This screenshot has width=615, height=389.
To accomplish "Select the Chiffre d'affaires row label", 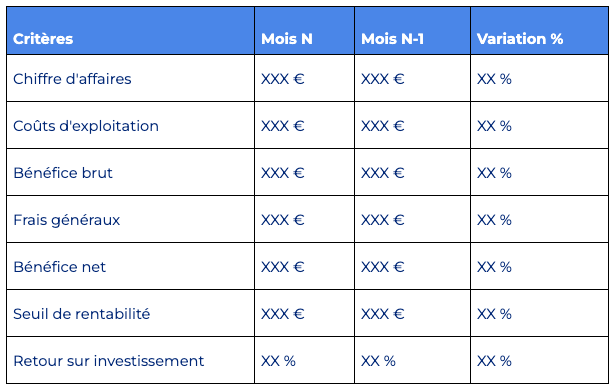I will 131,78.
